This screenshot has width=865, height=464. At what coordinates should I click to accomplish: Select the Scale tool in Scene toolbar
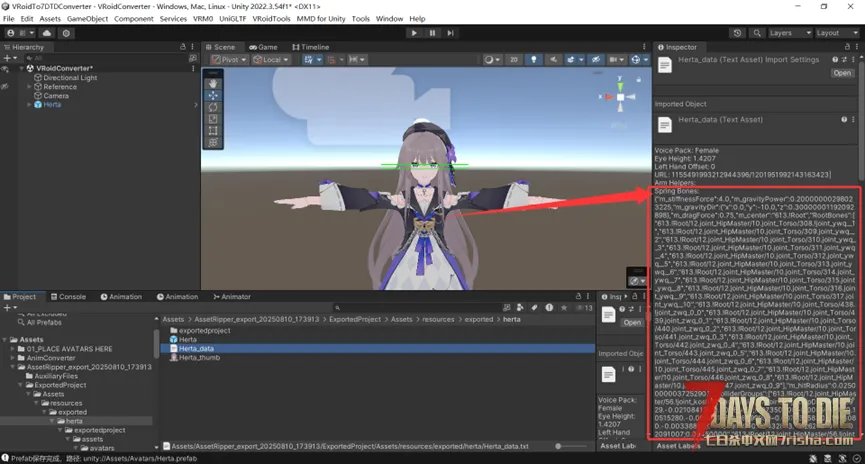(x=213, y=119)
